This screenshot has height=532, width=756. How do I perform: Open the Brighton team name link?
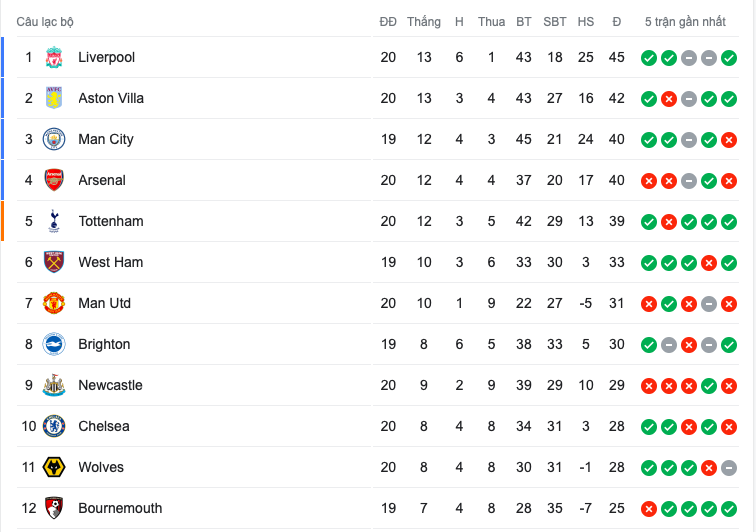(104, 344)
